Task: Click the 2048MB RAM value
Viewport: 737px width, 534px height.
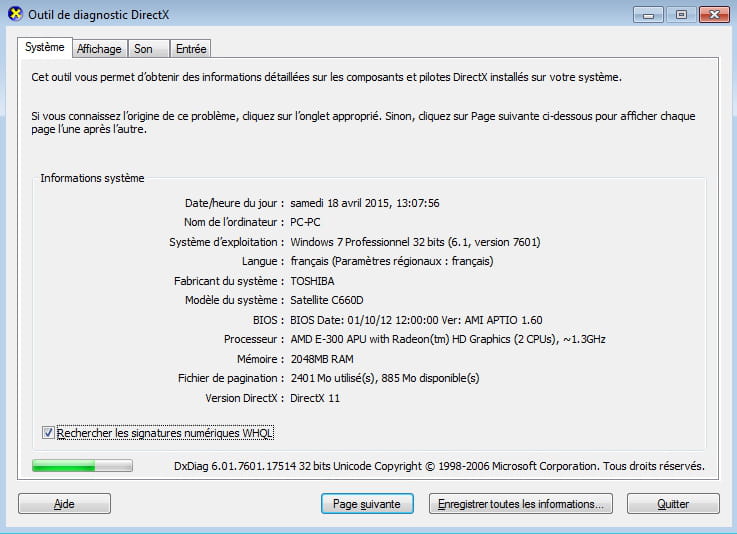Action: pyautogui.click(x=322, y=359)
